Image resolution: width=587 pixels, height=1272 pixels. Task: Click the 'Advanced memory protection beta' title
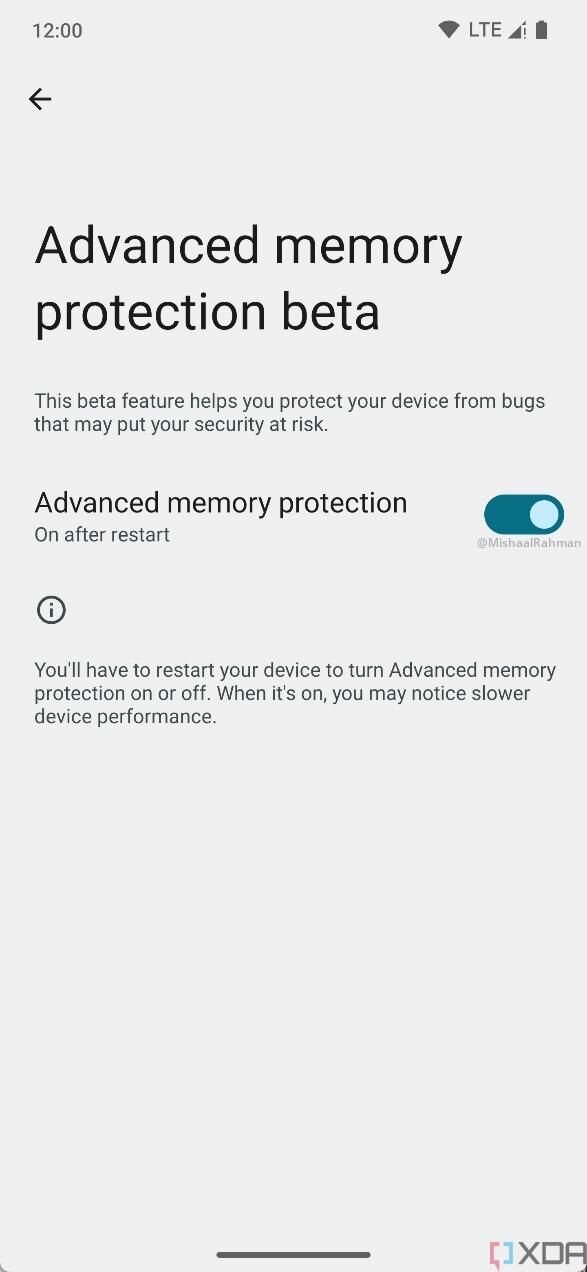248,278
